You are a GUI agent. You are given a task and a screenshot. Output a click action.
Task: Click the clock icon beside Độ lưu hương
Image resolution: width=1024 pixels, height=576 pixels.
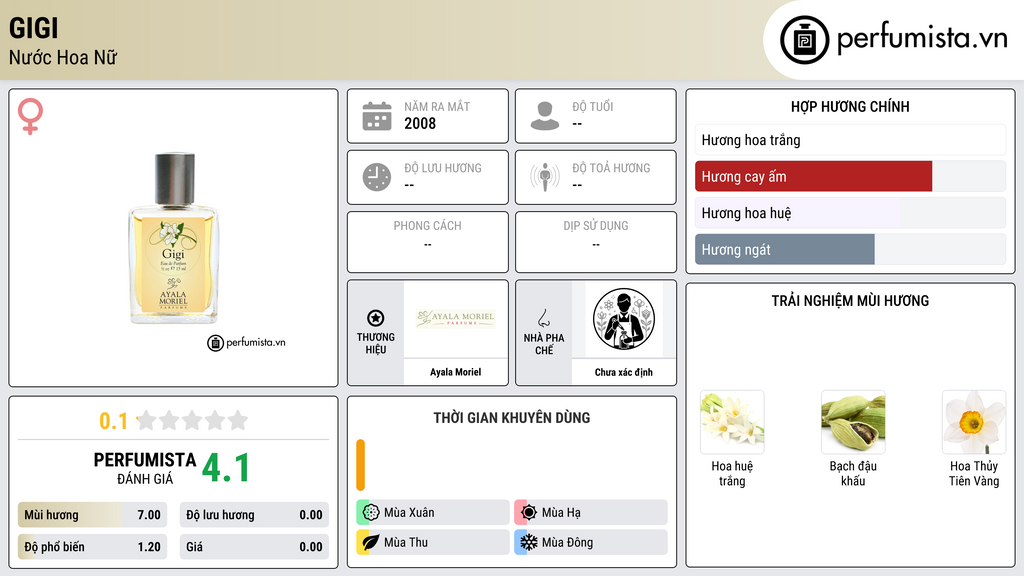point(377,177)
